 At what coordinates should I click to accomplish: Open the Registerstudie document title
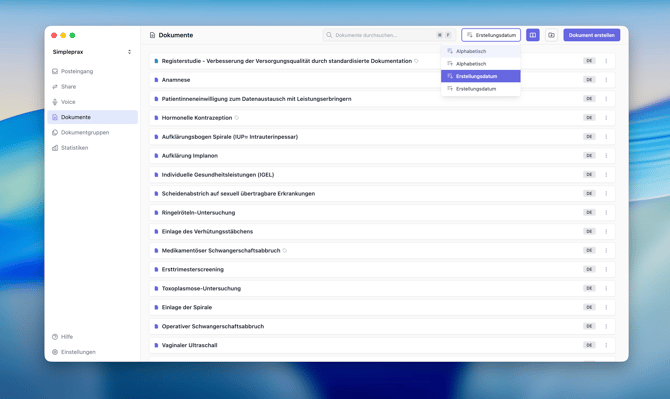click(287, 61)
